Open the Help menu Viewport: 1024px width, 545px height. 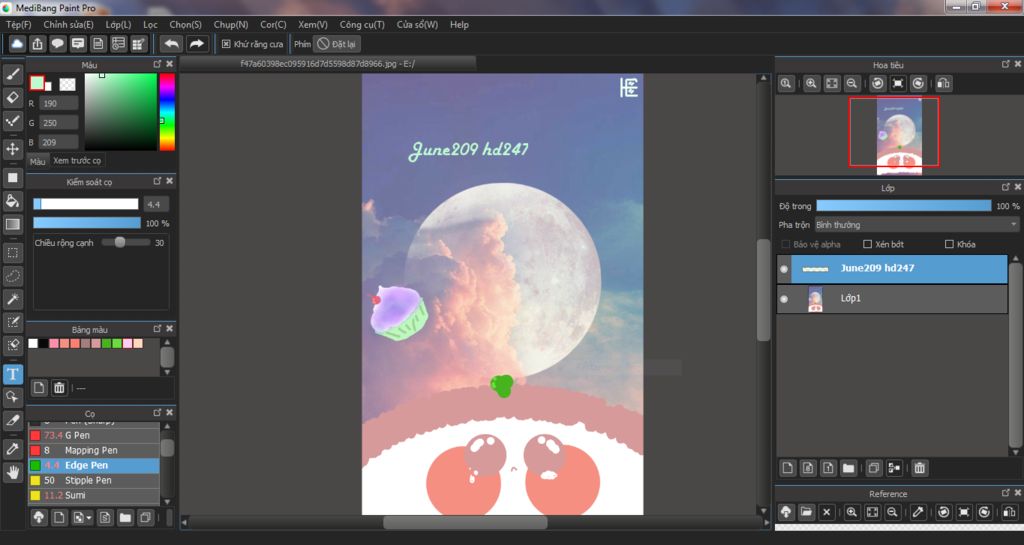click(x=459, y=24)
